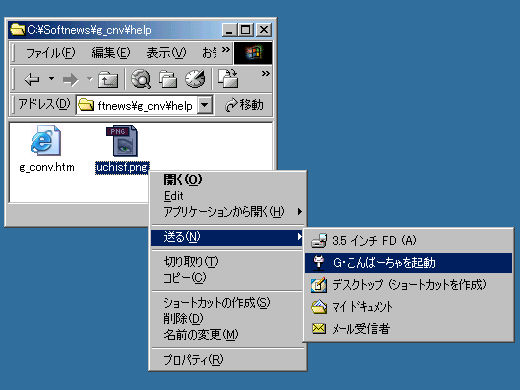Click the g_conv.htm file name label
The height and width of the screenshot is (390, 520).
click(47, 167)
